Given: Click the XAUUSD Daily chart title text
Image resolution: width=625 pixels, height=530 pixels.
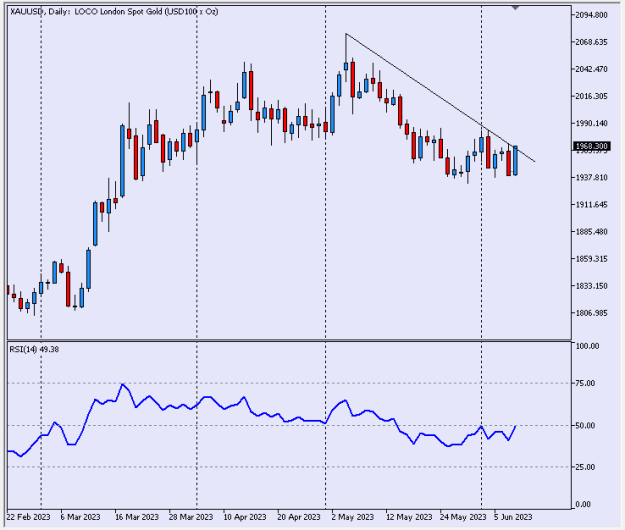Looking at the screenshot, I should click(x=114, y=12).
